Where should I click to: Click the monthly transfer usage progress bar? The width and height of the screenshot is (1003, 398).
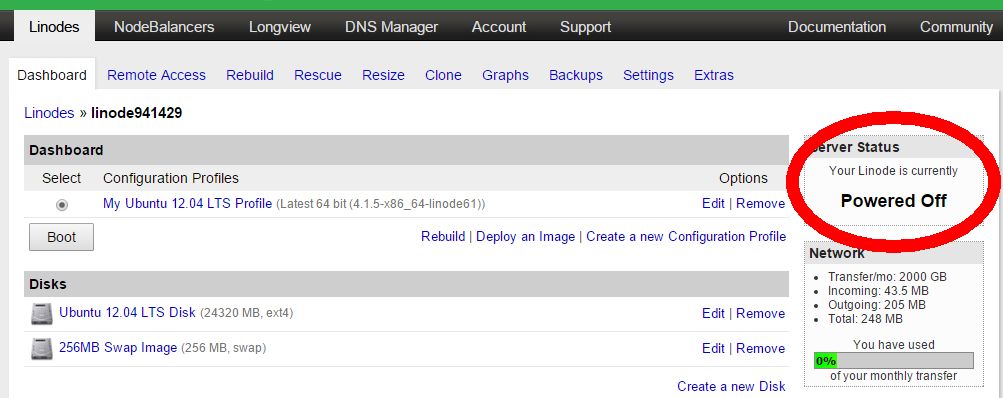pyautogui.click(x=894, y=360)
